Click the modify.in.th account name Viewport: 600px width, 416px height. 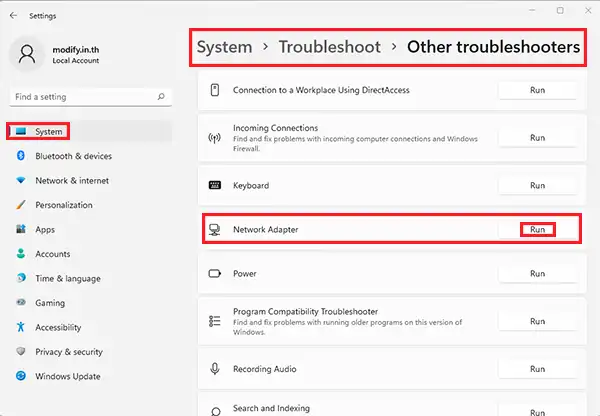click(x=76, y=50)
